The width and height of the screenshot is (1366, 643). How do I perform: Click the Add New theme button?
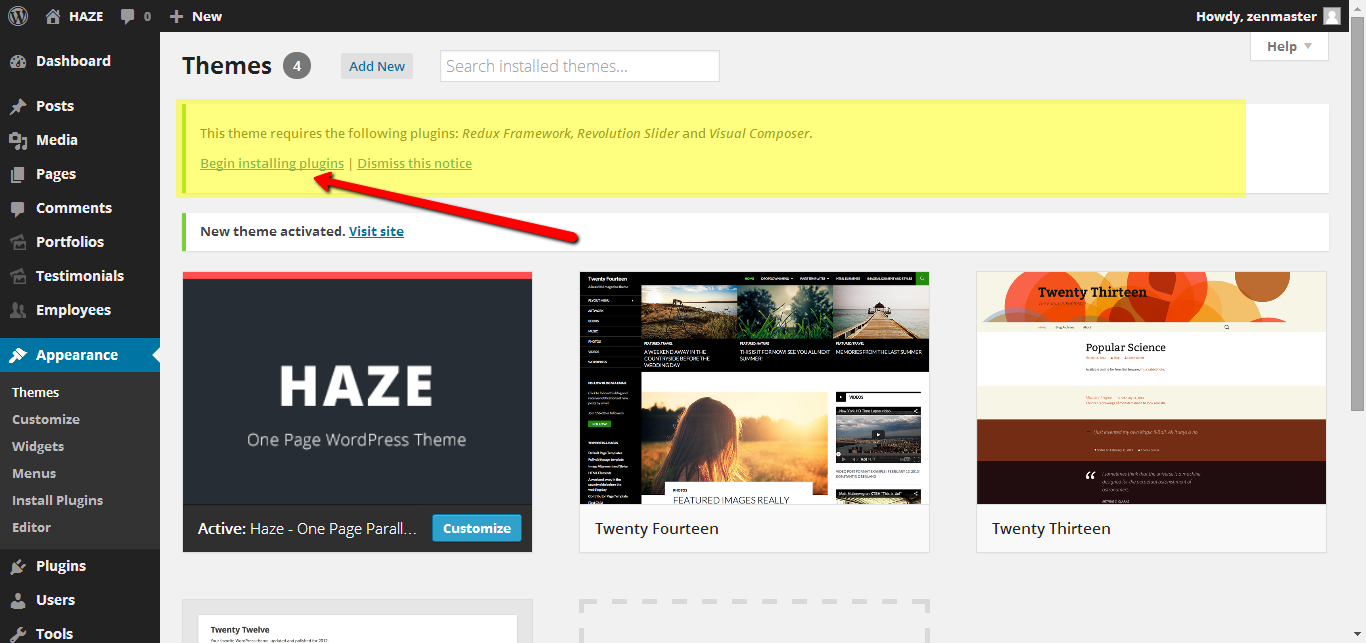point(377,66)
